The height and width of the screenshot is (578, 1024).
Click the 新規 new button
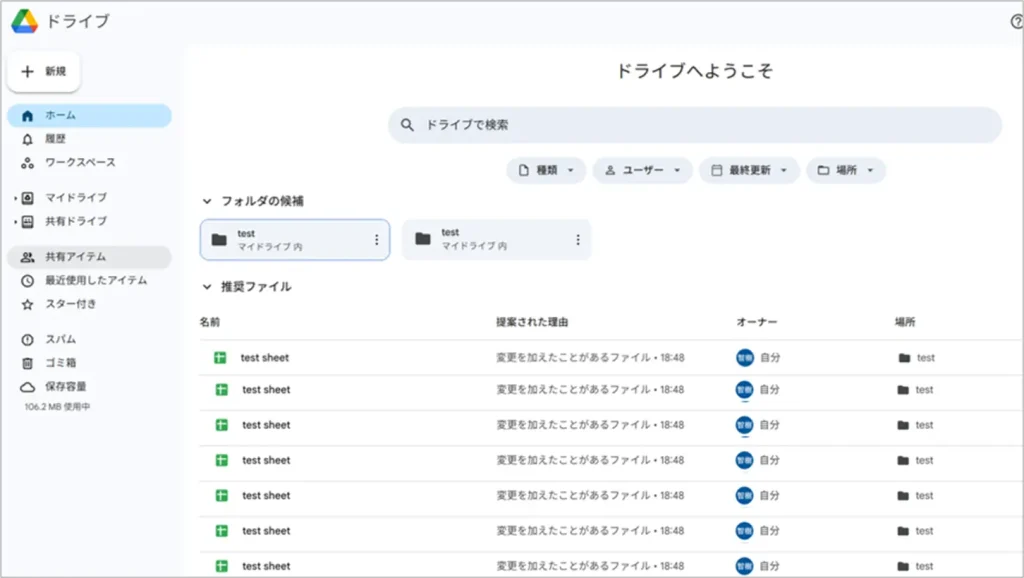tap(44, 72)
